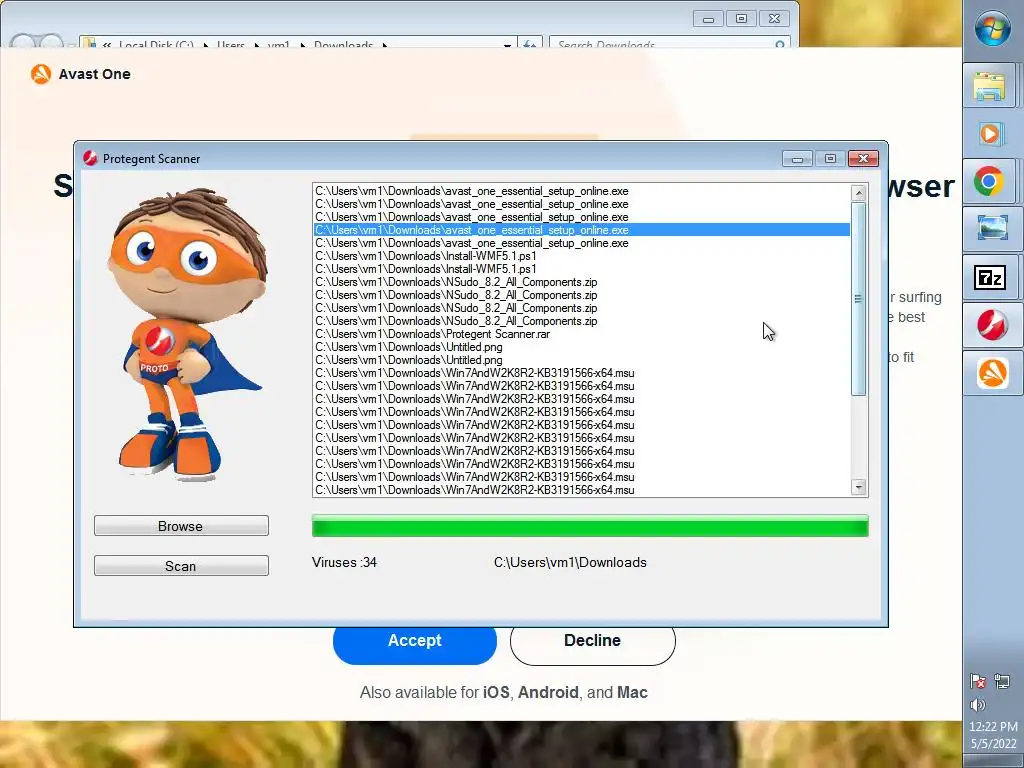This screenshot has height=768, width=1024.
Task: Launch Windows Media Player from taskbar
Action: click(x=989, y=134)
